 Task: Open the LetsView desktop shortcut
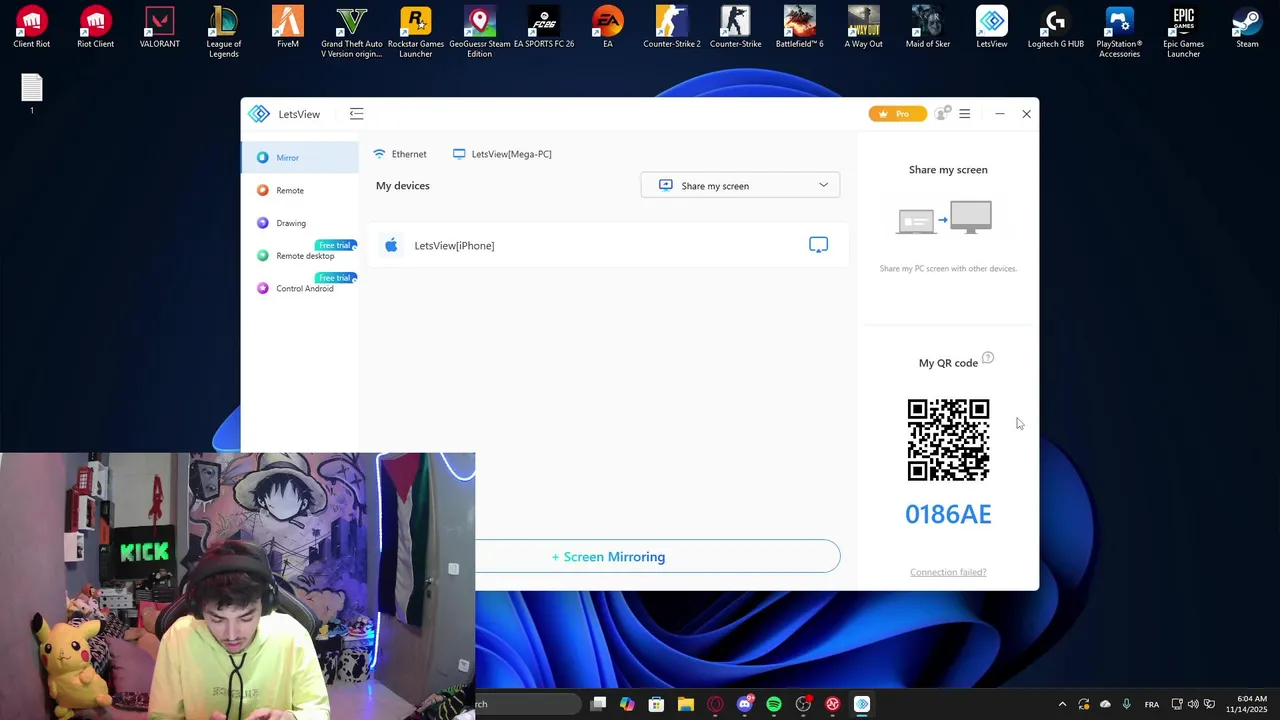(992, 28)
